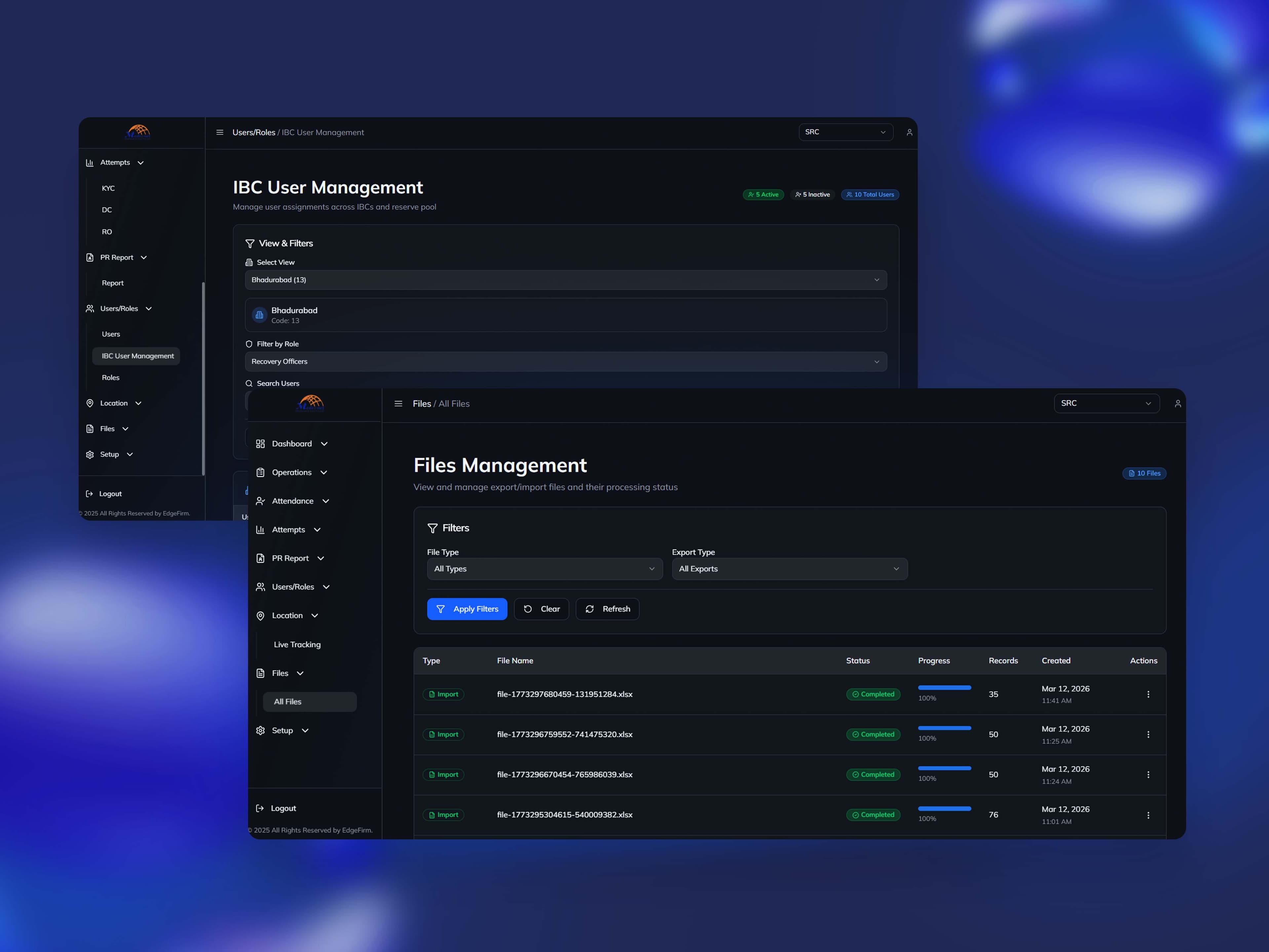Click hamburger menu icon in Files window
This screenshot has height=952, width=1269.
[398, 404]
